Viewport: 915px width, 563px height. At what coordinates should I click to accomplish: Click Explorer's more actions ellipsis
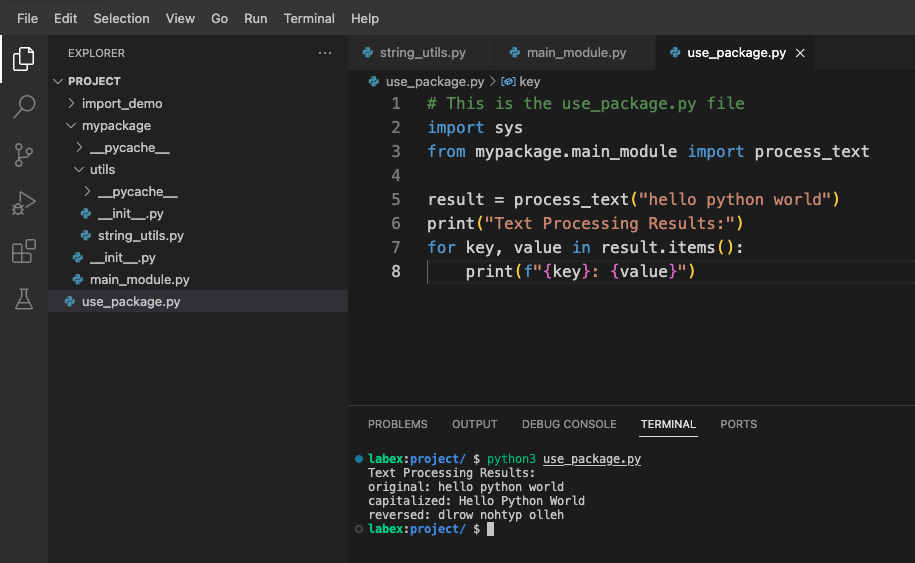(x=324, y=53)
